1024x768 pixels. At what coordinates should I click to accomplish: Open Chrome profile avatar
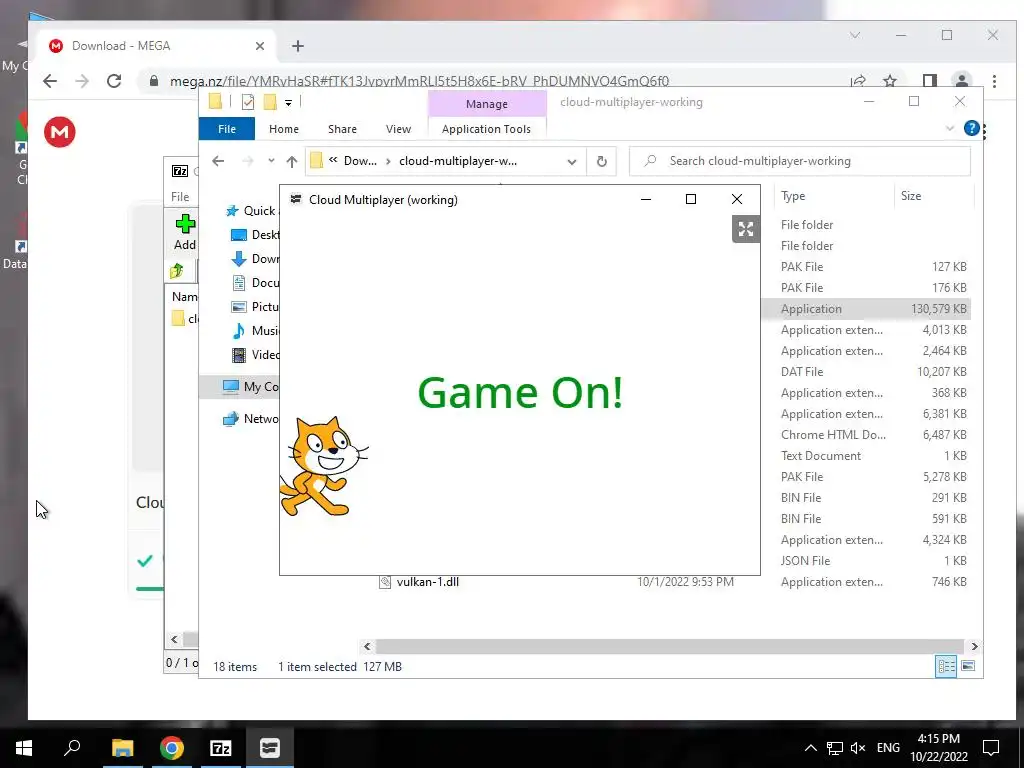coord(961,81)
